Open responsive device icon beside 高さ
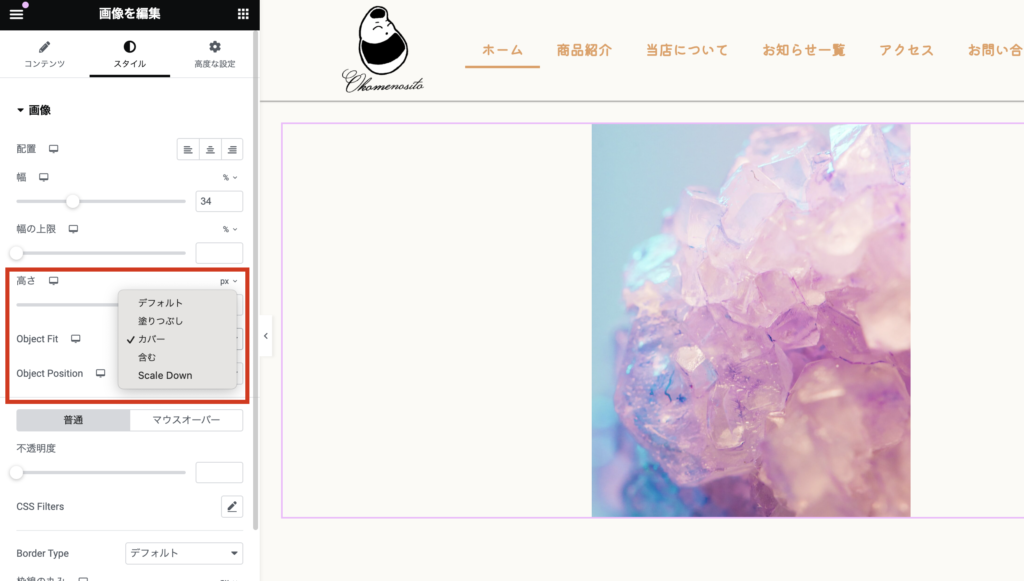The image size is (1024, 581). coord(54,281)
